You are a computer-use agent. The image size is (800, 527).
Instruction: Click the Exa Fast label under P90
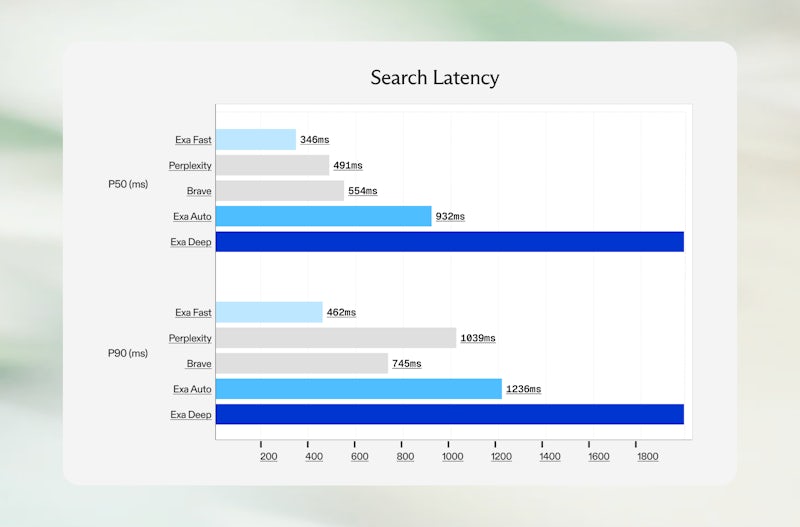point(193,313)
